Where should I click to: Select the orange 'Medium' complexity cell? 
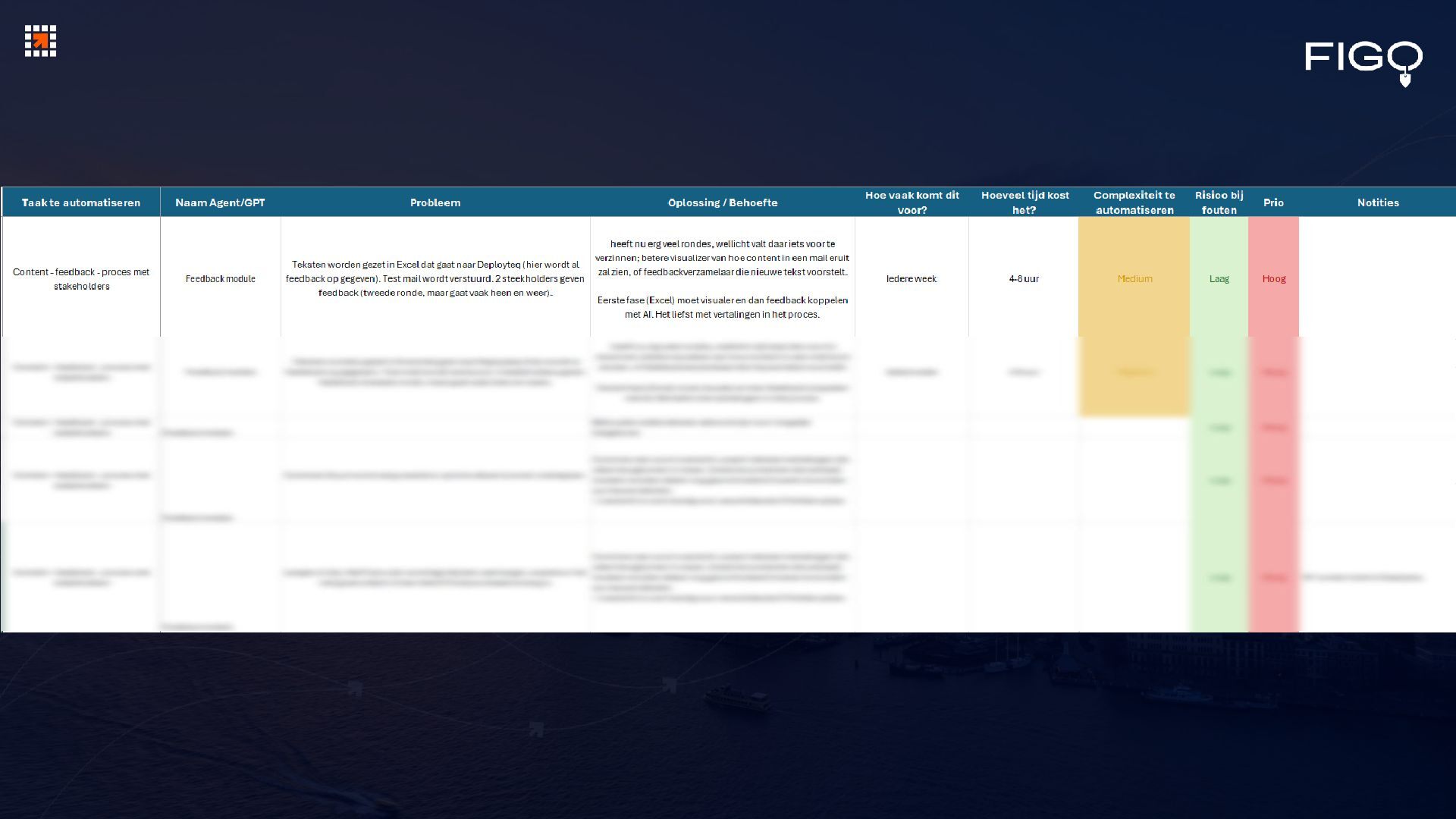[x=1134, y=279]
